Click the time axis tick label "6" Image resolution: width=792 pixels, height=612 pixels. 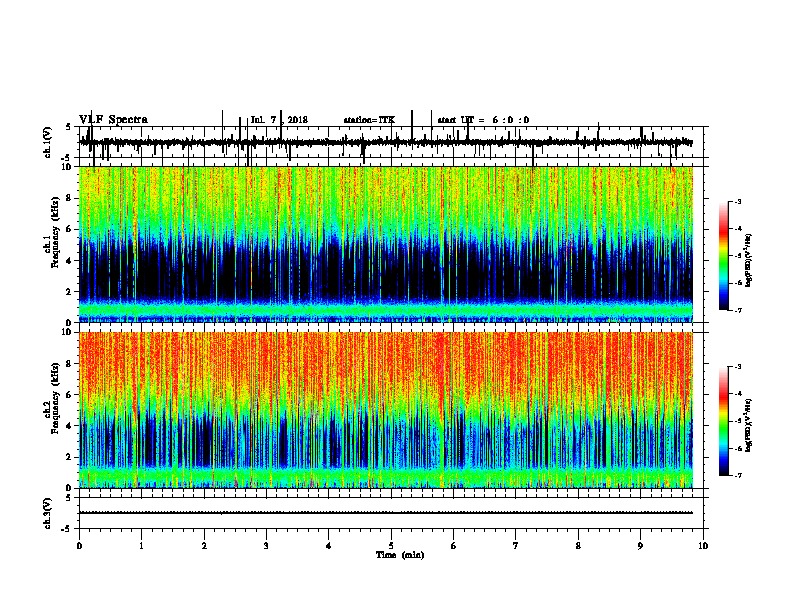coord(454,546)
